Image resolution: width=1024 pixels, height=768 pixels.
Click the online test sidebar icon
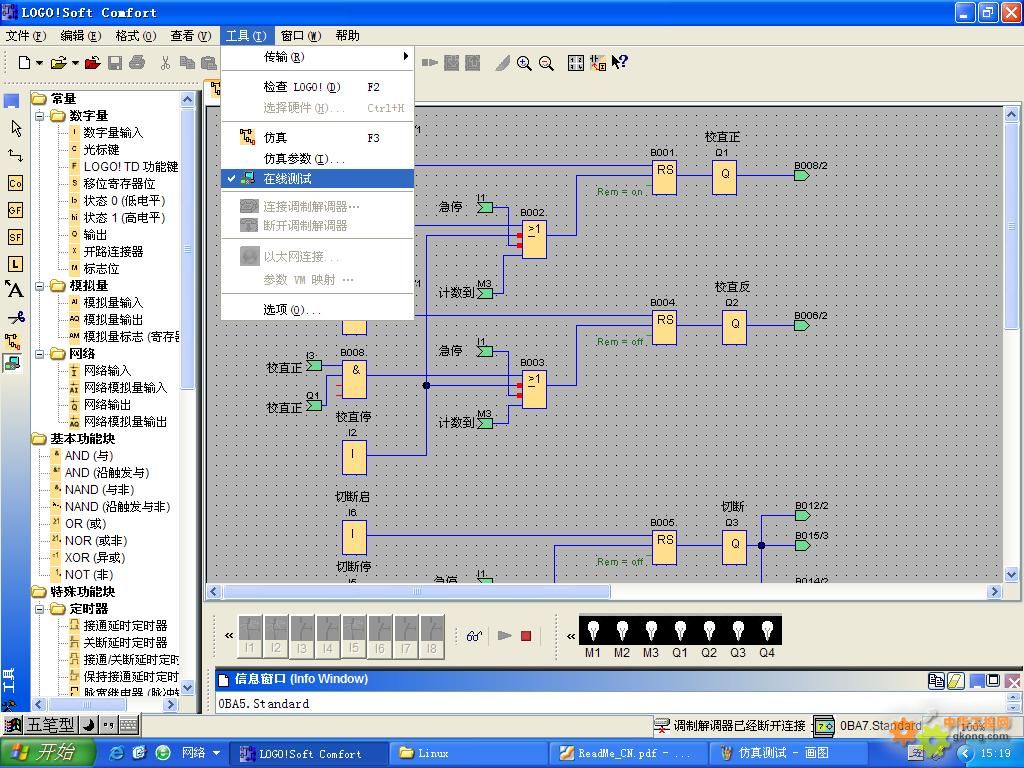tap(12, 363)
